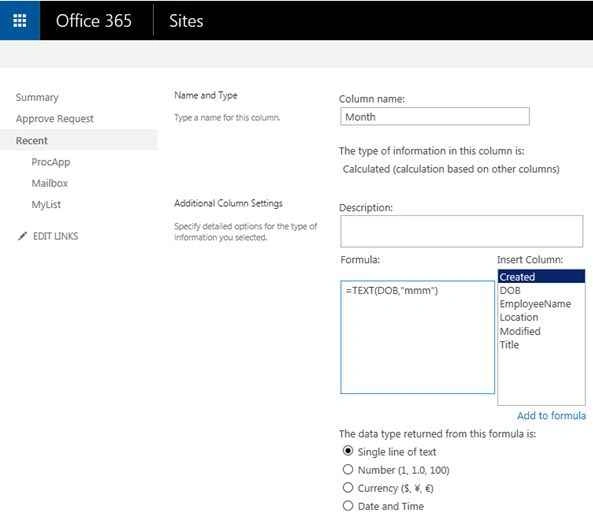Go to Office 365 home
This screenshot has height=517, width=593.
94,21
